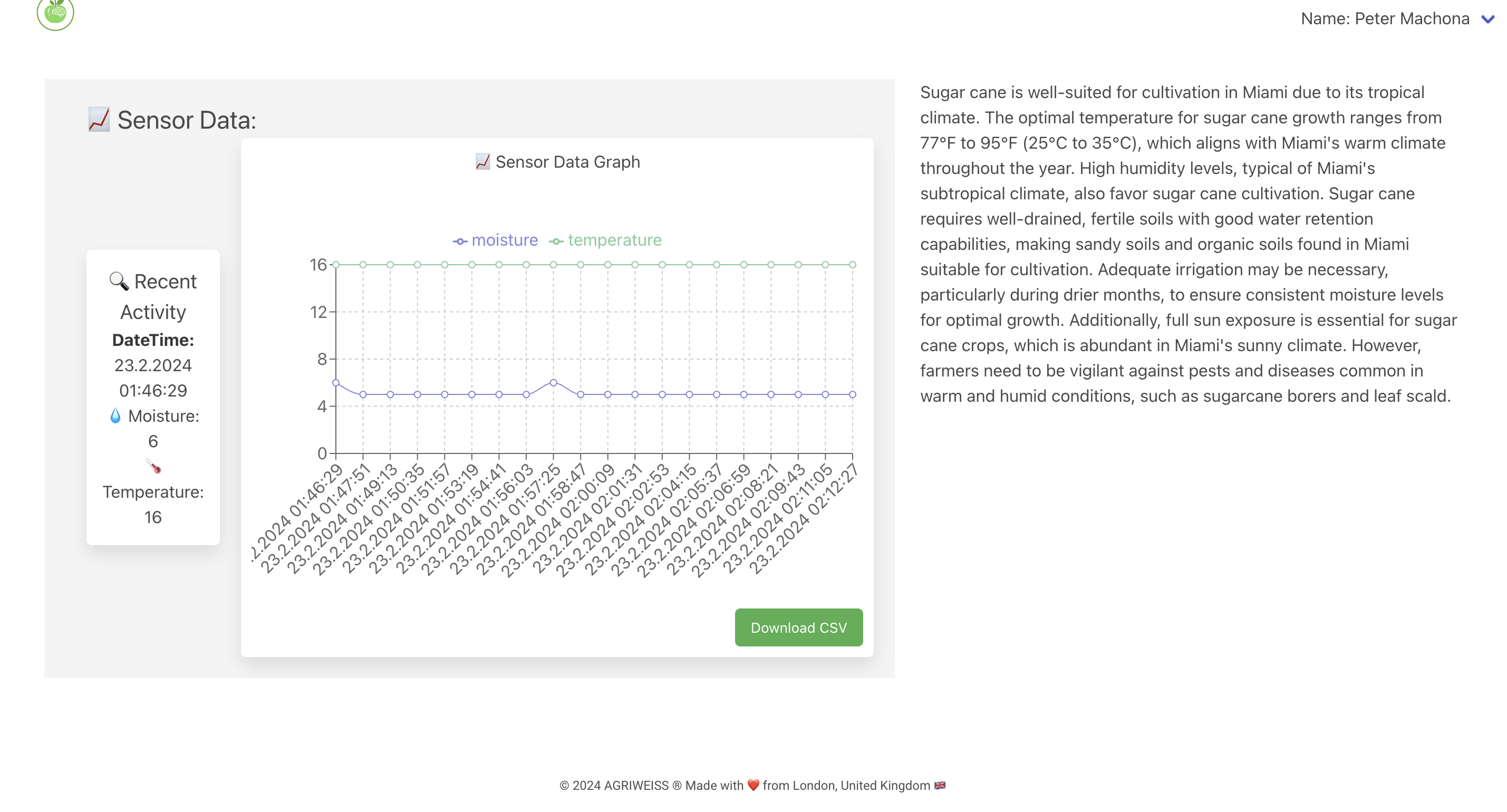
Task: Expand the user menu chevron arrow
Action: (x=1487, y=20)
